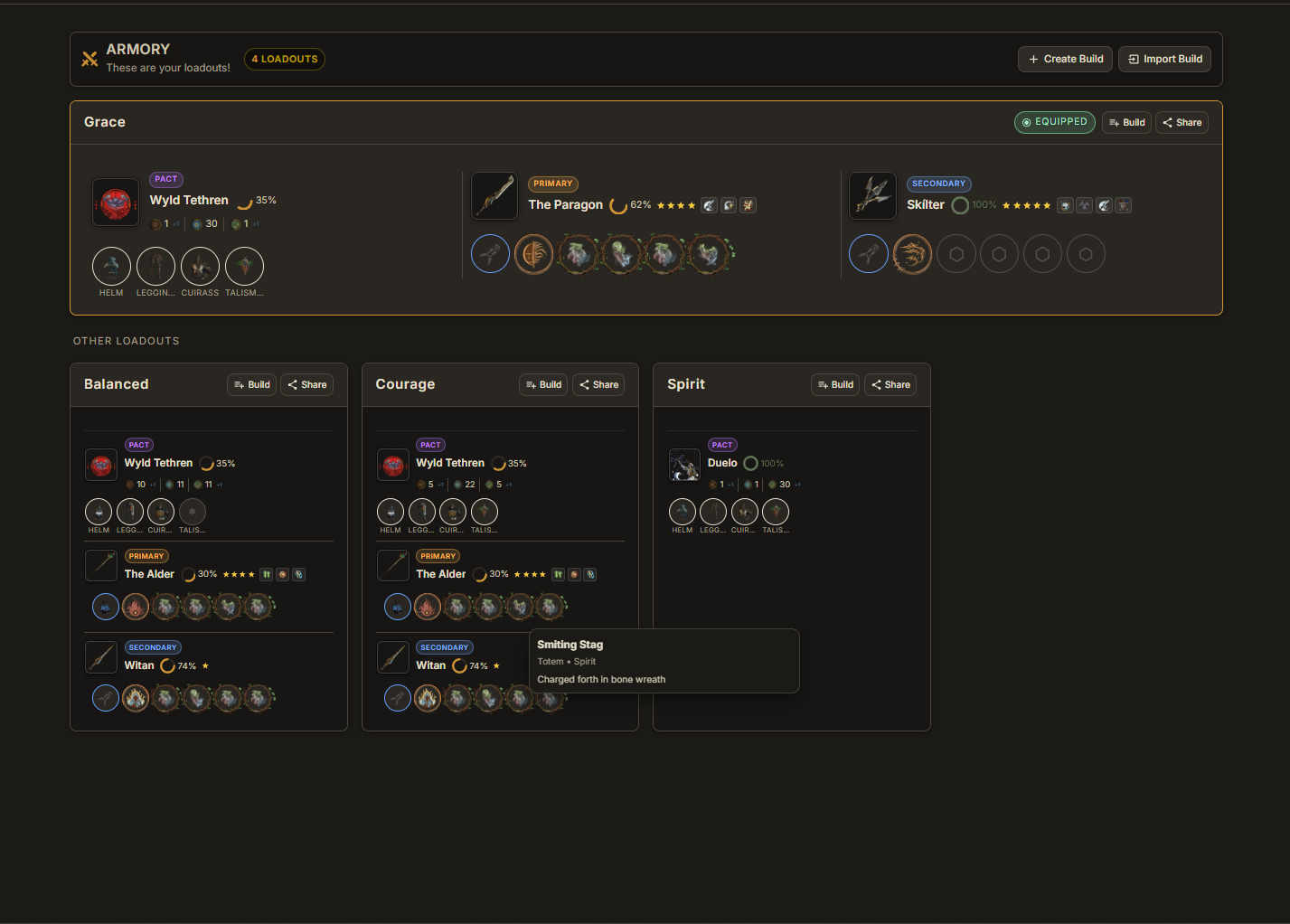Viewport: 1290px width, 924px height.
Task: Open Build for the Balanced loadout
Action: [x=251, y=384]
